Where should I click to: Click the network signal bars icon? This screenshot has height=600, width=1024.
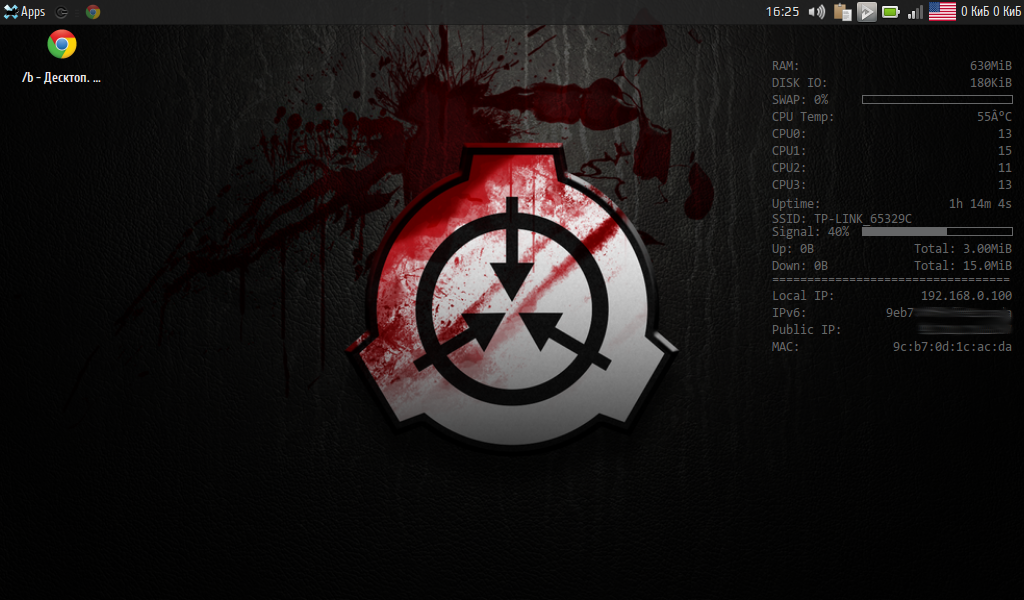tap(916, 12)
